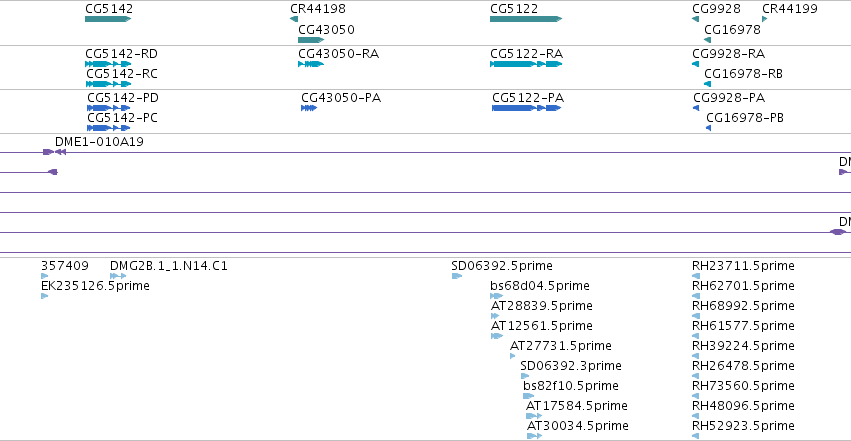Select the CG16978-RB transcript glyph

coord(708,84)
